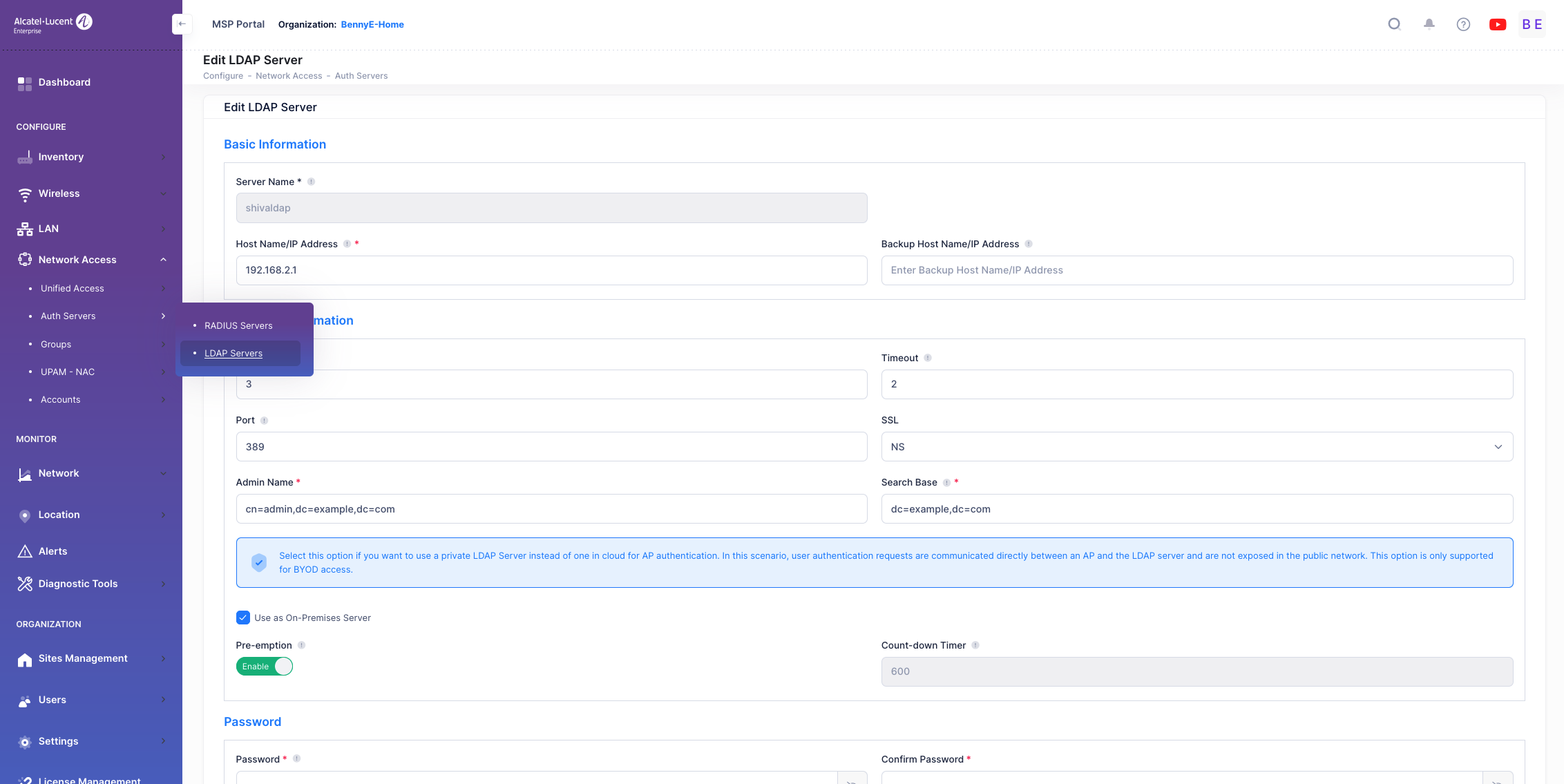1564x784 pixels.
Task: Click the Port input field
Action: [x=551, y=447]
